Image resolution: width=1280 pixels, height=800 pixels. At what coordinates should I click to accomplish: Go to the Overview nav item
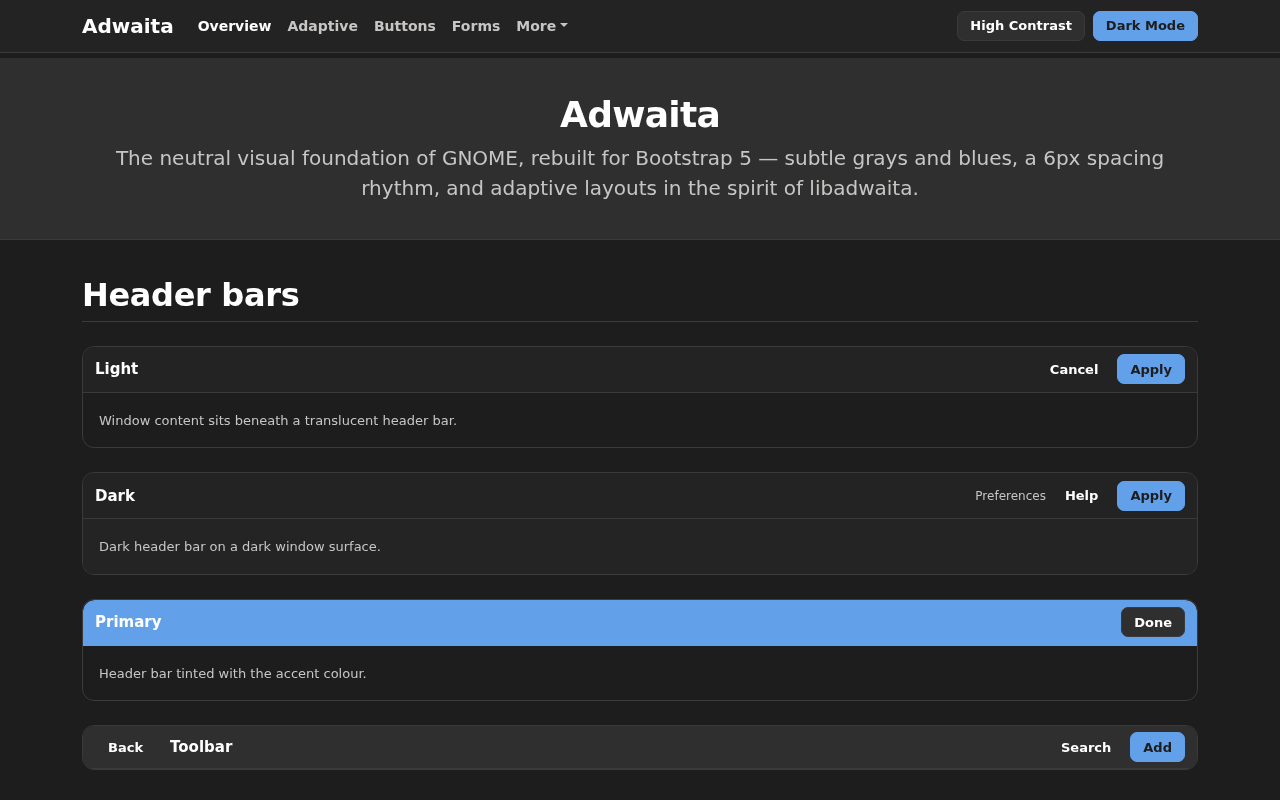pyautogui.click(x=234, y=26)
